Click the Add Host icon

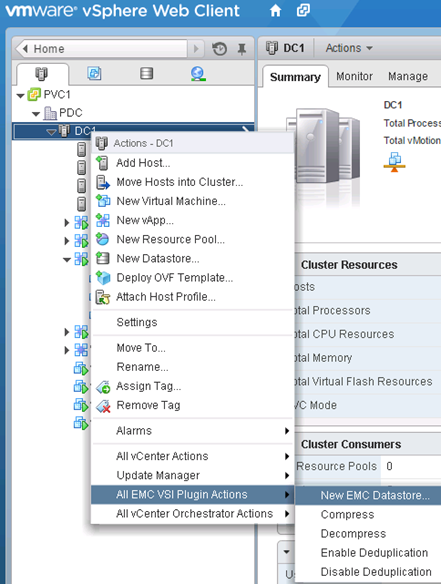(x=102, y=163)
